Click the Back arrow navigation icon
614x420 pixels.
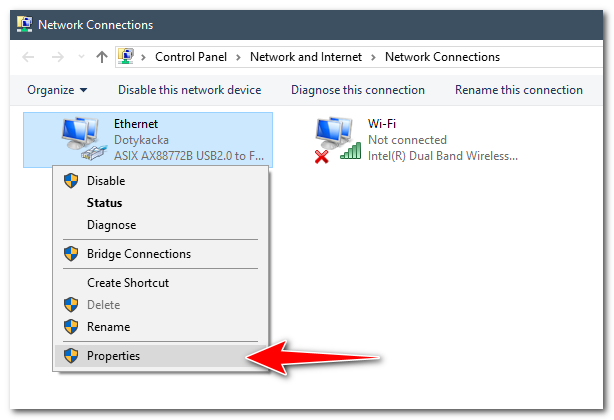click(28, 57)
